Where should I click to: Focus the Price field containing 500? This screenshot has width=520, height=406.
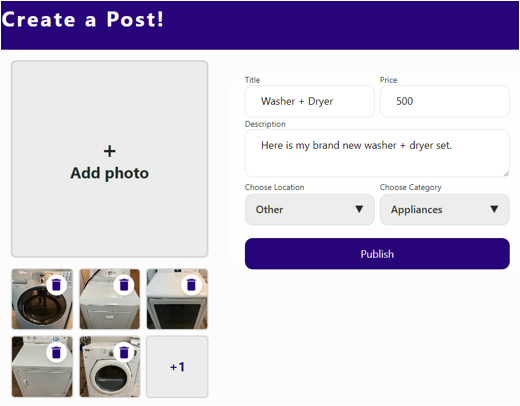(x=445, y=101)
